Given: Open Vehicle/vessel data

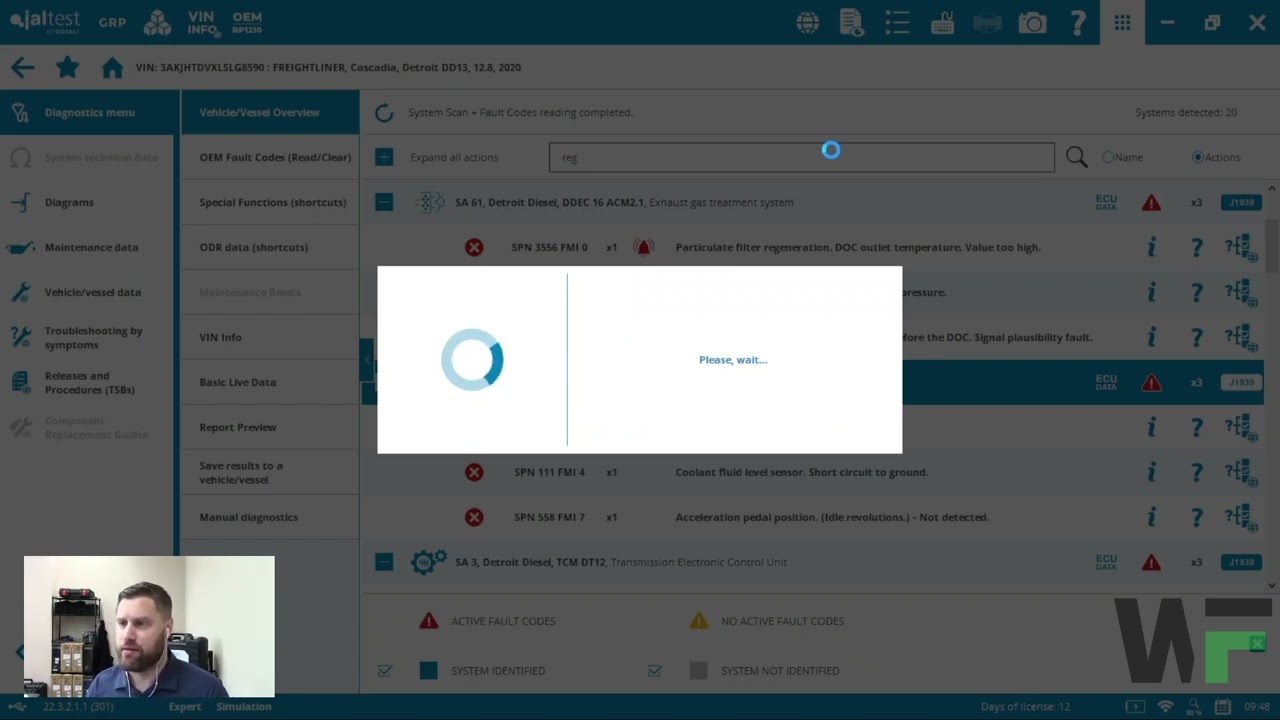Looking at the screenshot, I should pyautogui.click(x=89, y=292).
